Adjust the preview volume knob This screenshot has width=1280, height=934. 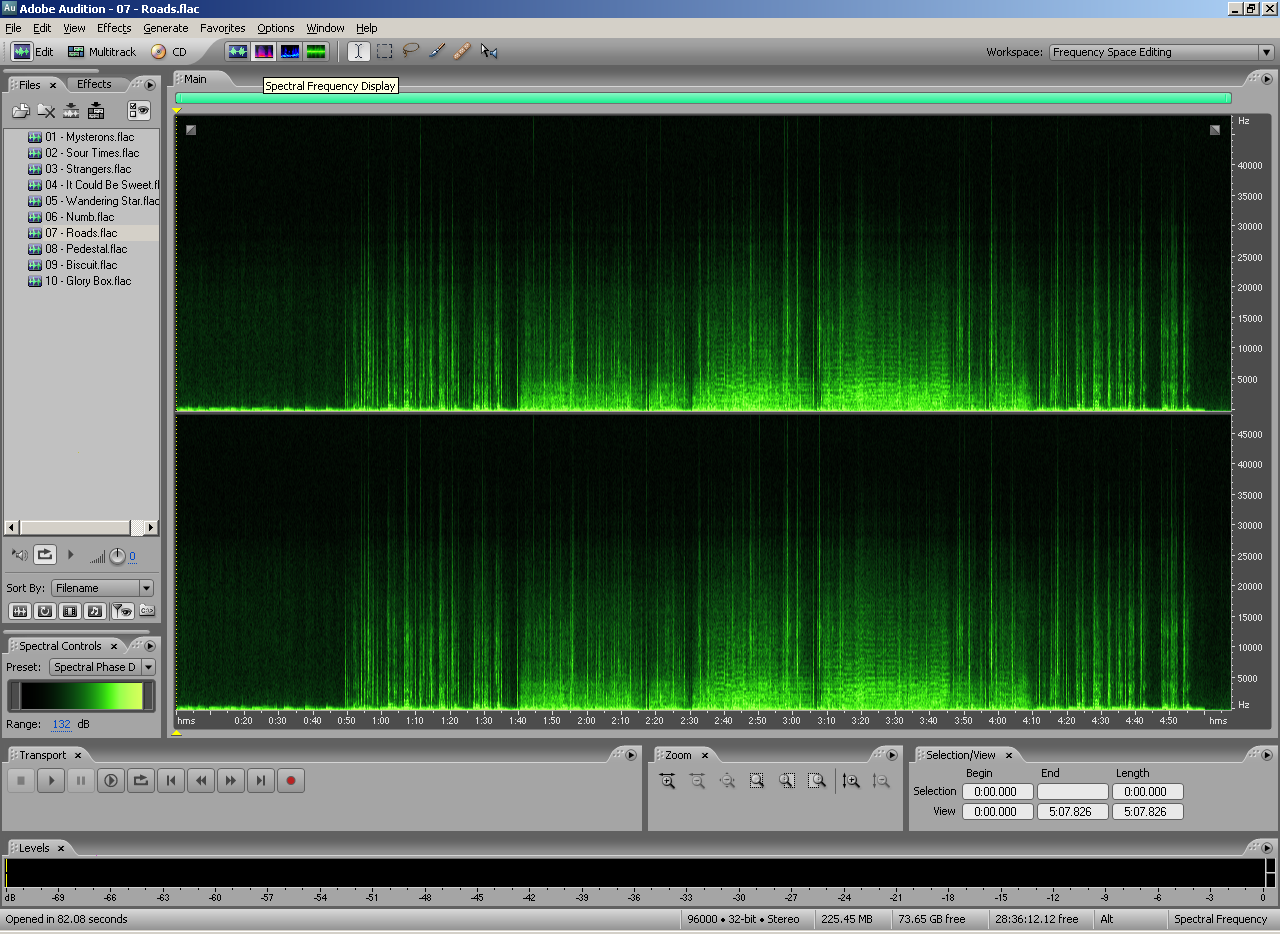point(117,556)
